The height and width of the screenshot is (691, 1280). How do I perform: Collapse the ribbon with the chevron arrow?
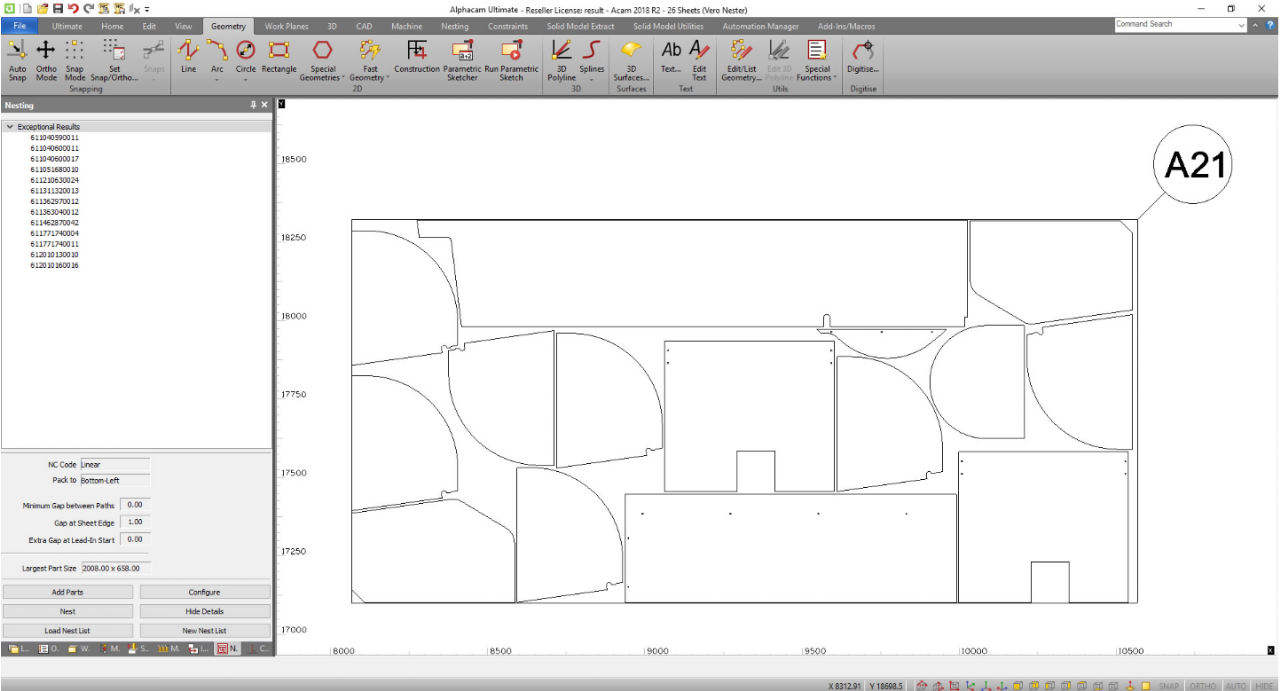(1255, 25)
